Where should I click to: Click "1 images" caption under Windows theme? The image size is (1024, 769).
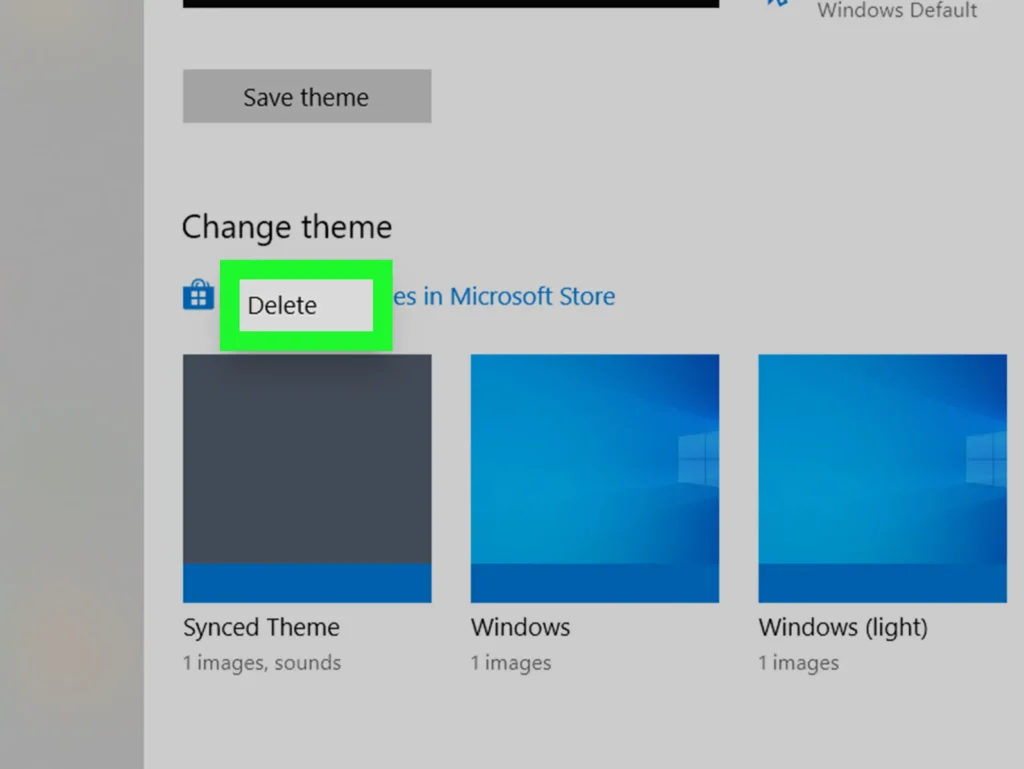pyautogui.click(x=511, y=663)
